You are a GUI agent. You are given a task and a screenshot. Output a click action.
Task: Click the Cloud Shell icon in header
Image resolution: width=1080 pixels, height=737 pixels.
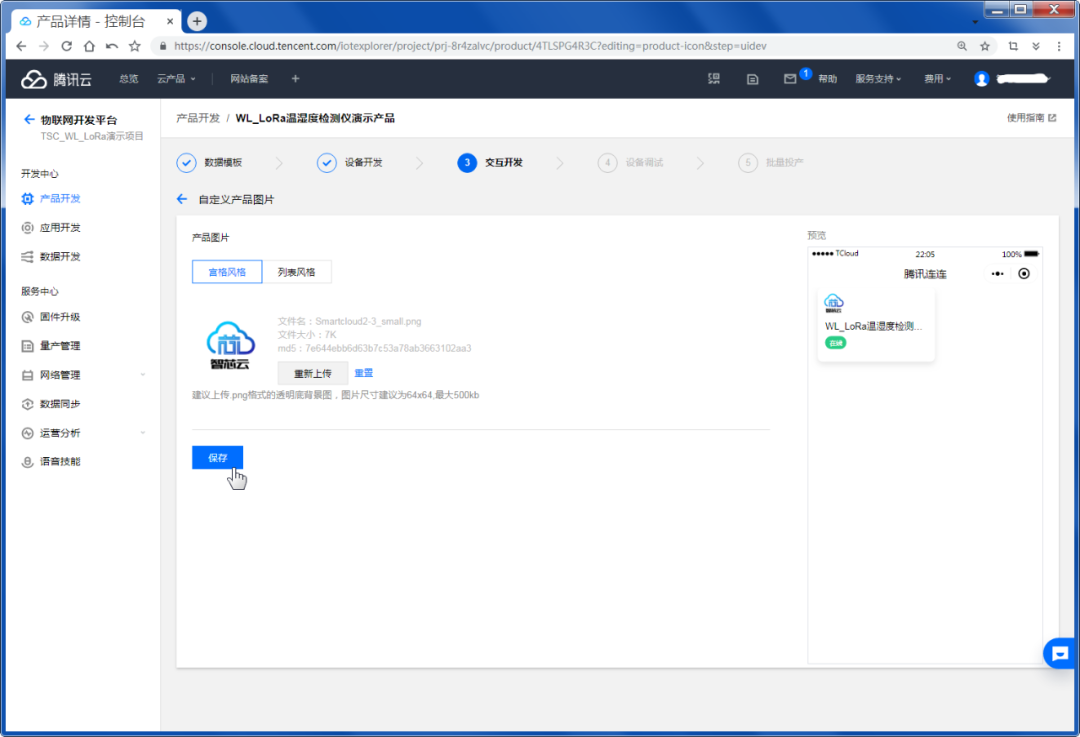714,79
